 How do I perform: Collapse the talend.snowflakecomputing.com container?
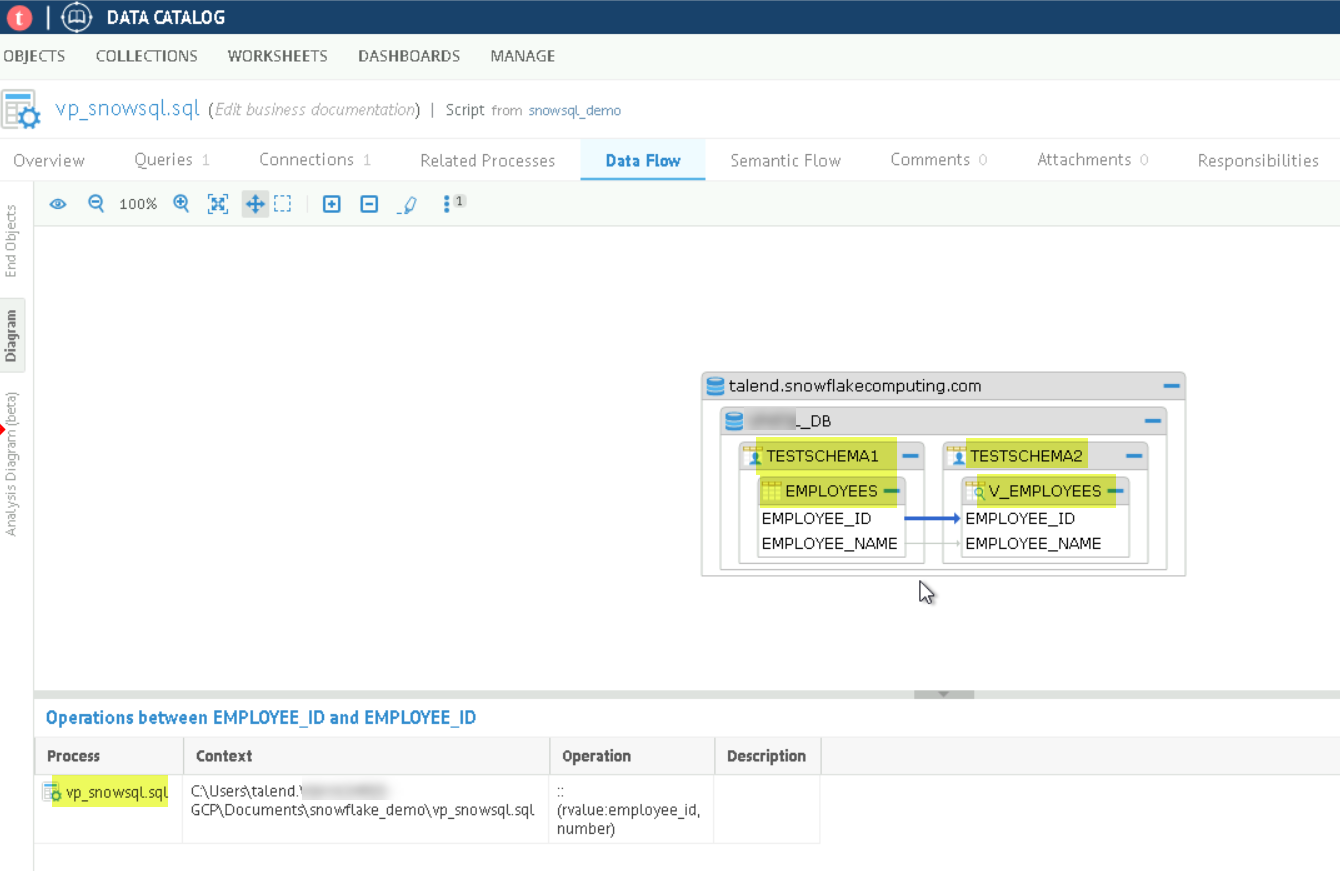tap(1171, 386)
